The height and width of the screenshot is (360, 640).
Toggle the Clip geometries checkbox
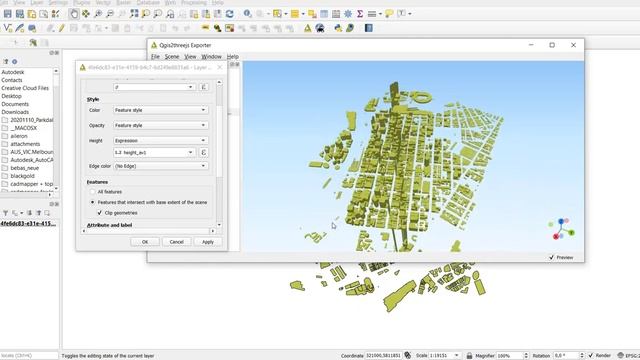(100, 213)
